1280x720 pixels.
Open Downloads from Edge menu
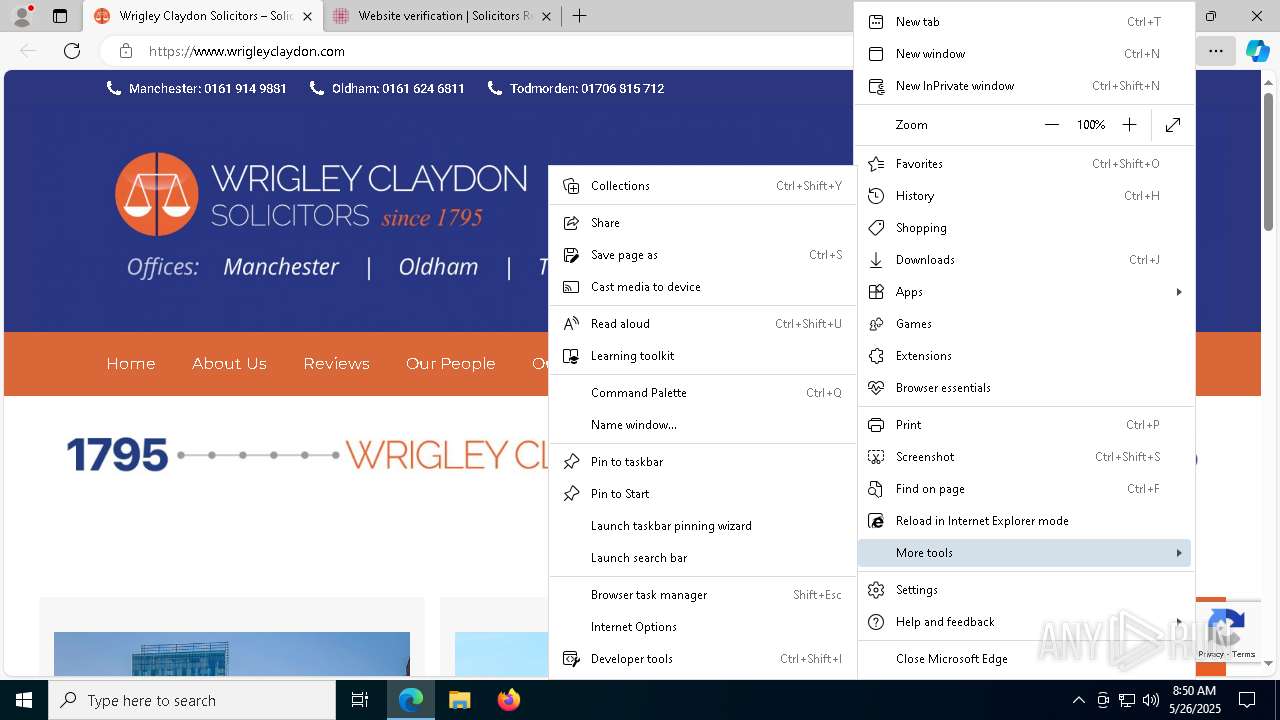click(x=1025, y=260)
